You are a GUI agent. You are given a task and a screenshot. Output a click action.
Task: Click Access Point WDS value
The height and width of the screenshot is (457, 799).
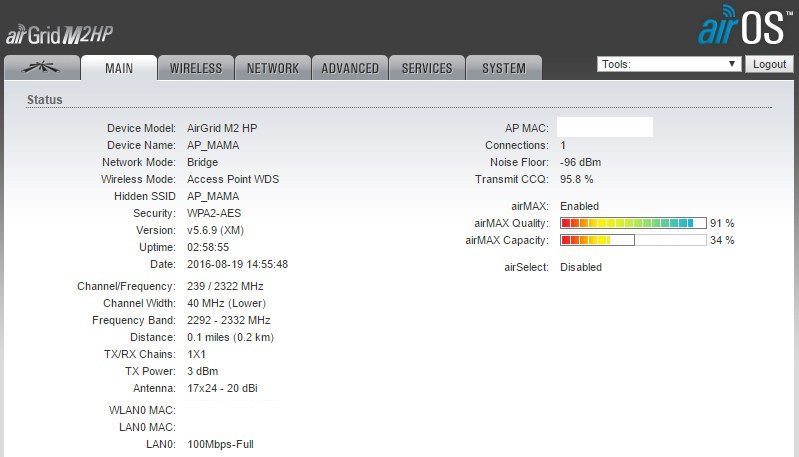(x=233, y=179)
